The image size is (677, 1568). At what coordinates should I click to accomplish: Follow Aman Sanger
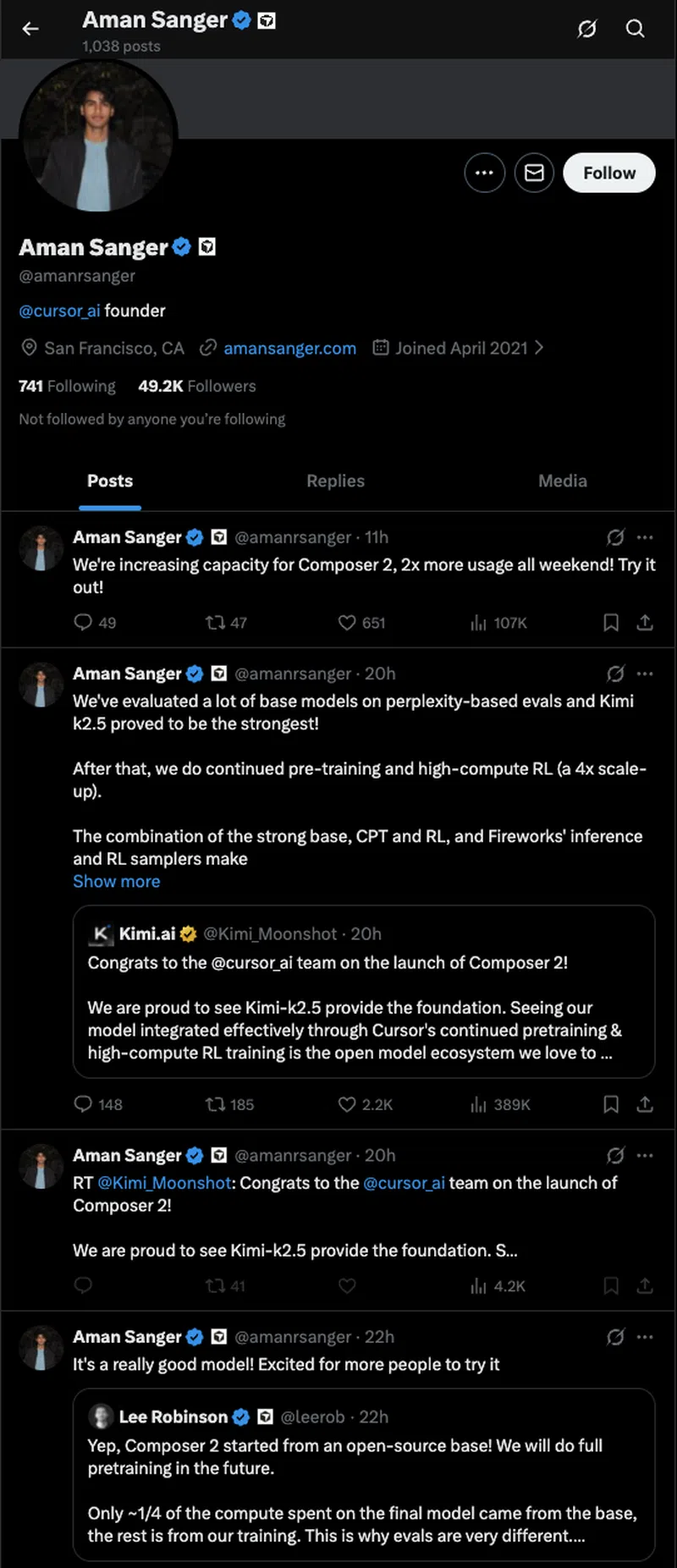click(608, 173)
